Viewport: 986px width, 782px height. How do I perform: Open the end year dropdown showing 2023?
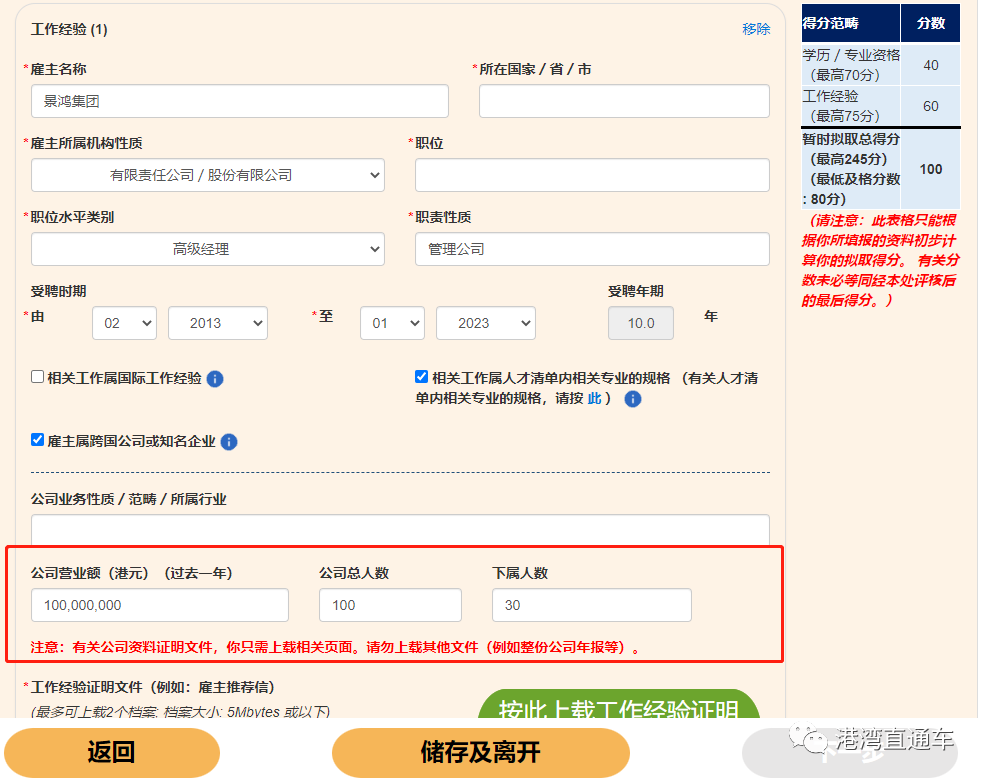pos(485,323)
